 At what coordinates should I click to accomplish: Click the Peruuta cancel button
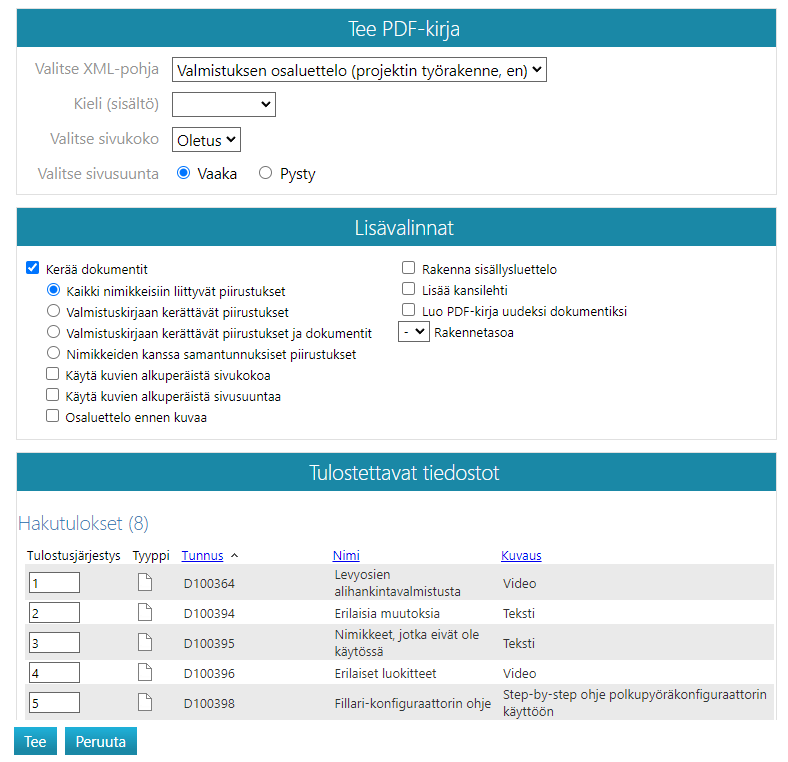[x=101, y=741]
